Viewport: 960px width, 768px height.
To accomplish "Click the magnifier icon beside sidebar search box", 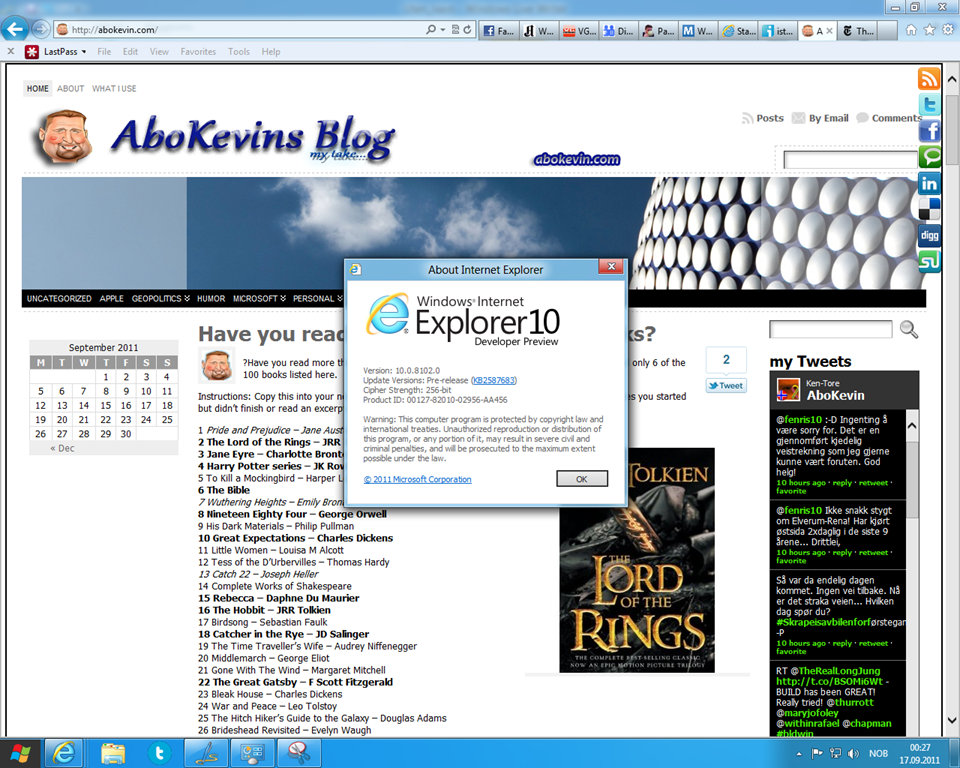I will (x=909, y=329).
